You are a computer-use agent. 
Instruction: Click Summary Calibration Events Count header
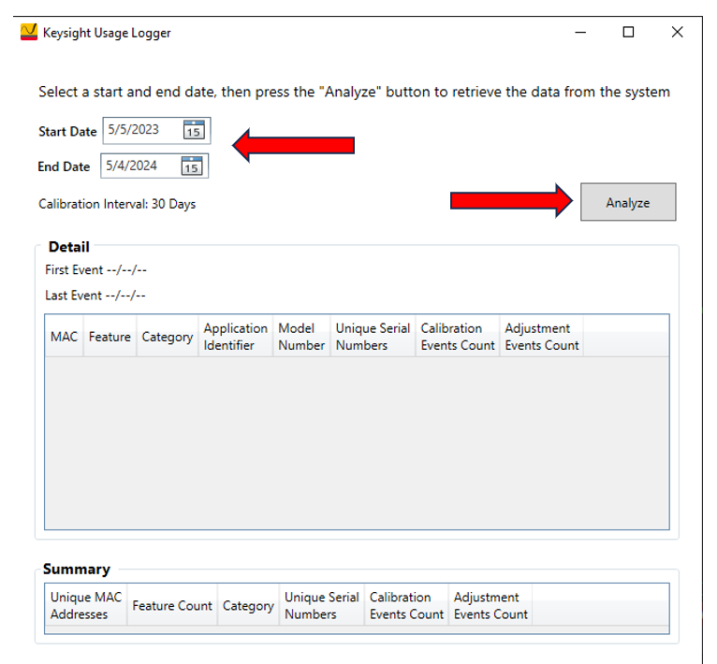[x=406, y=606]
